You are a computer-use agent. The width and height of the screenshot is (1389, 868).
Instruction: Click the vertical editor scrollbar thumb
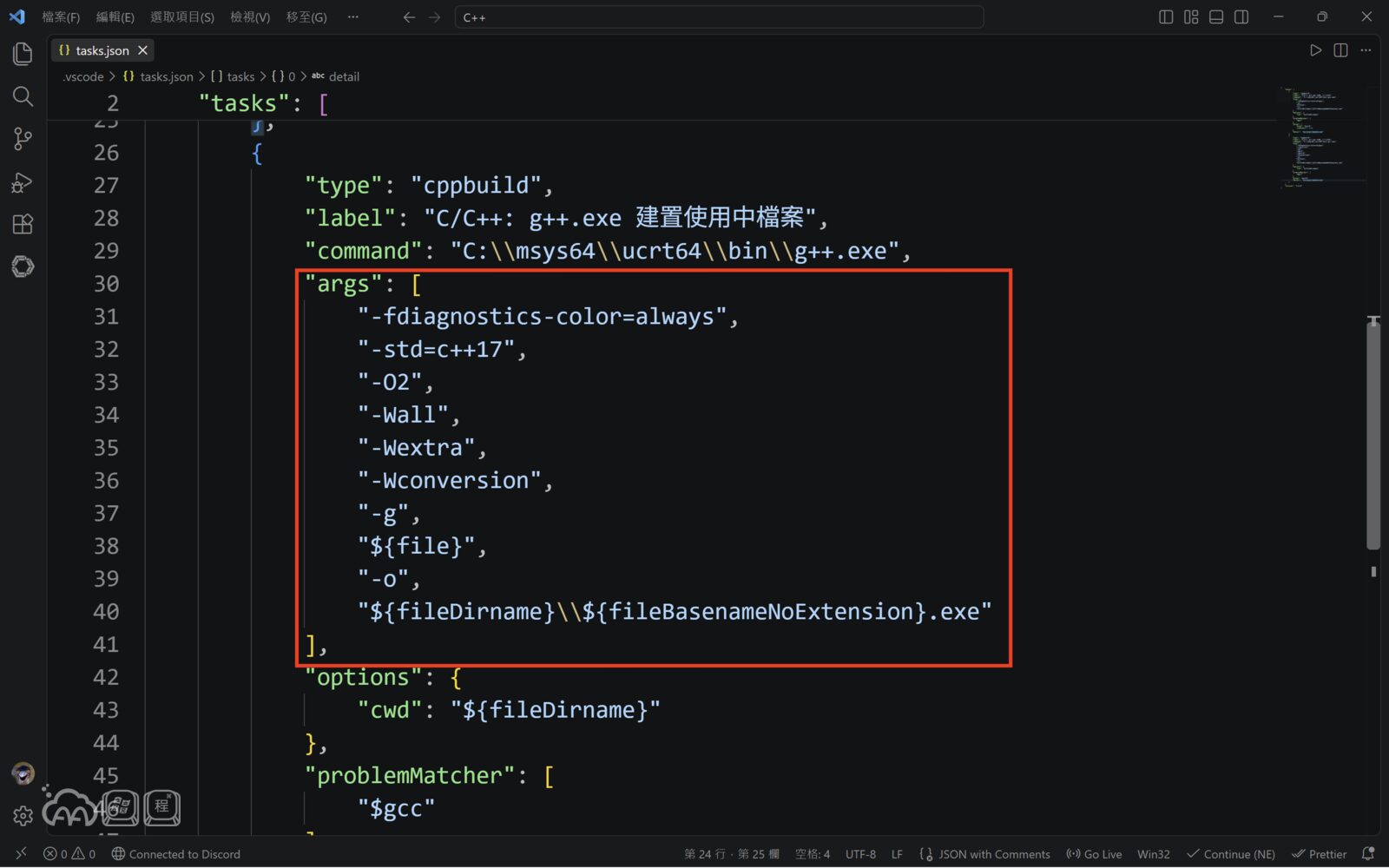pyautogui.click(x=1373, y=434)
